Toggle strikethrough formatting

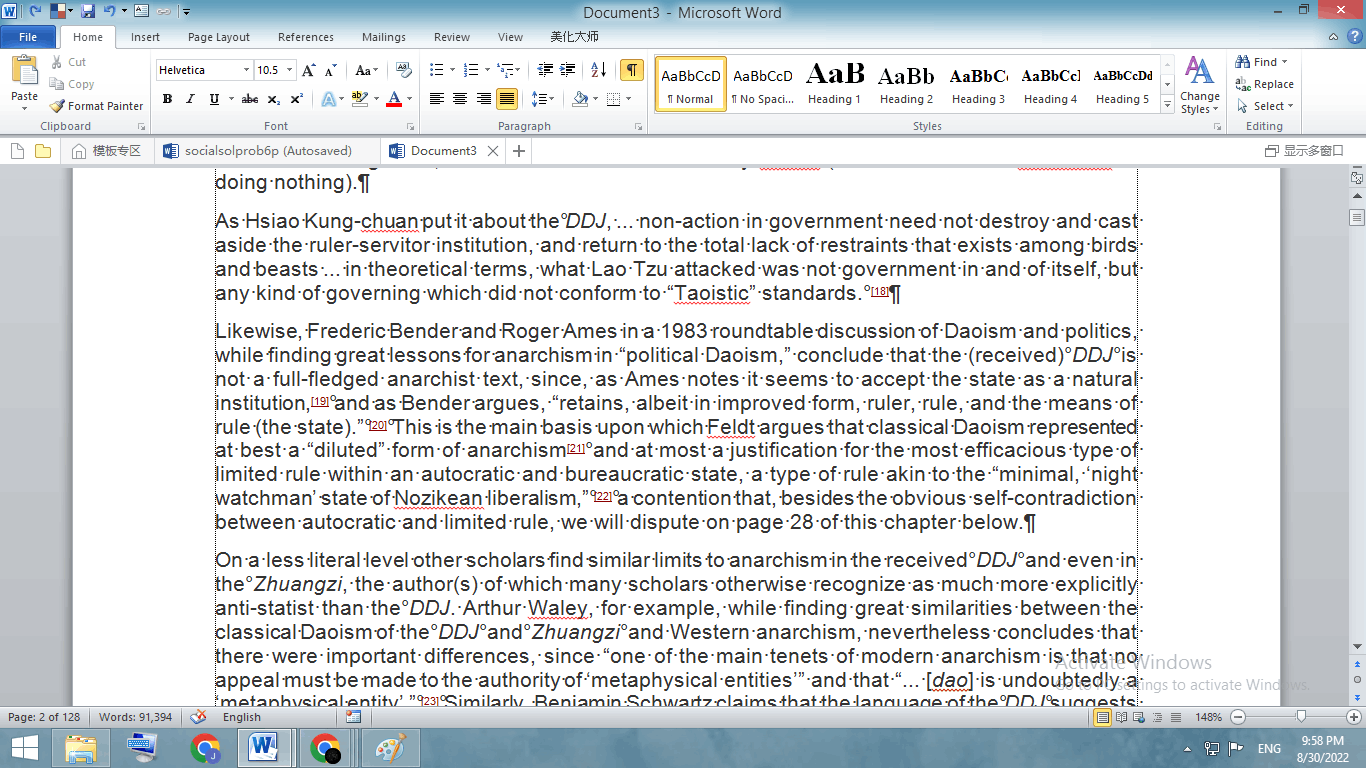[x=250, y=99]
